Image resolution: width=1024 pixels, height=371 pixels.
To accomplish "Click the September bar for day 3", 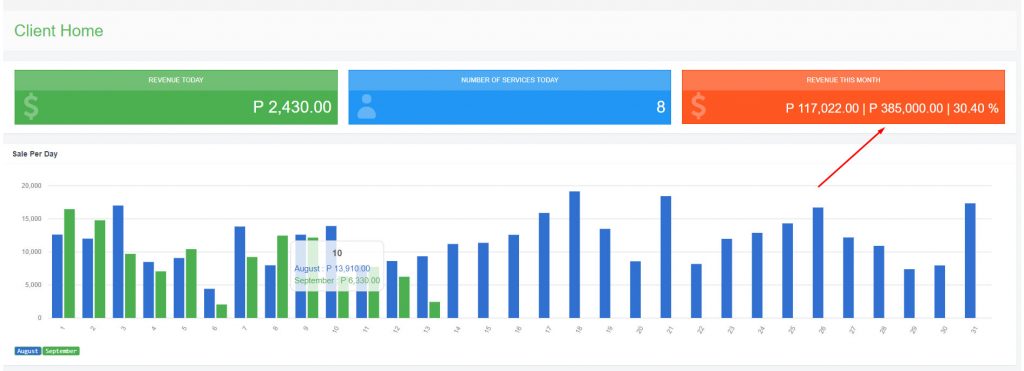I will point(130,286).
